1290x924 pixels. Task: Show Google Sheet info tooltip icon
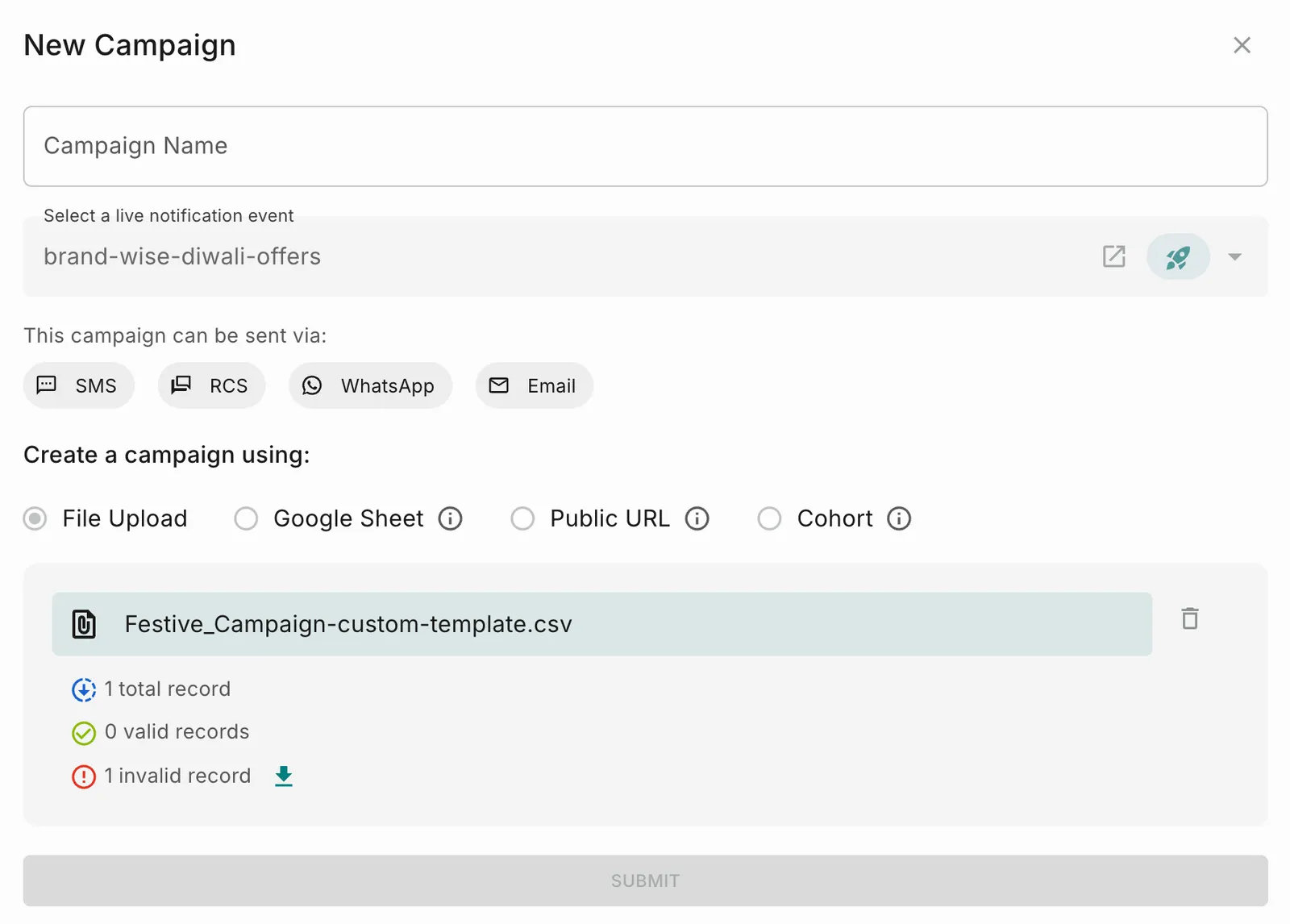pyautogui.click(x=451, y=518)
